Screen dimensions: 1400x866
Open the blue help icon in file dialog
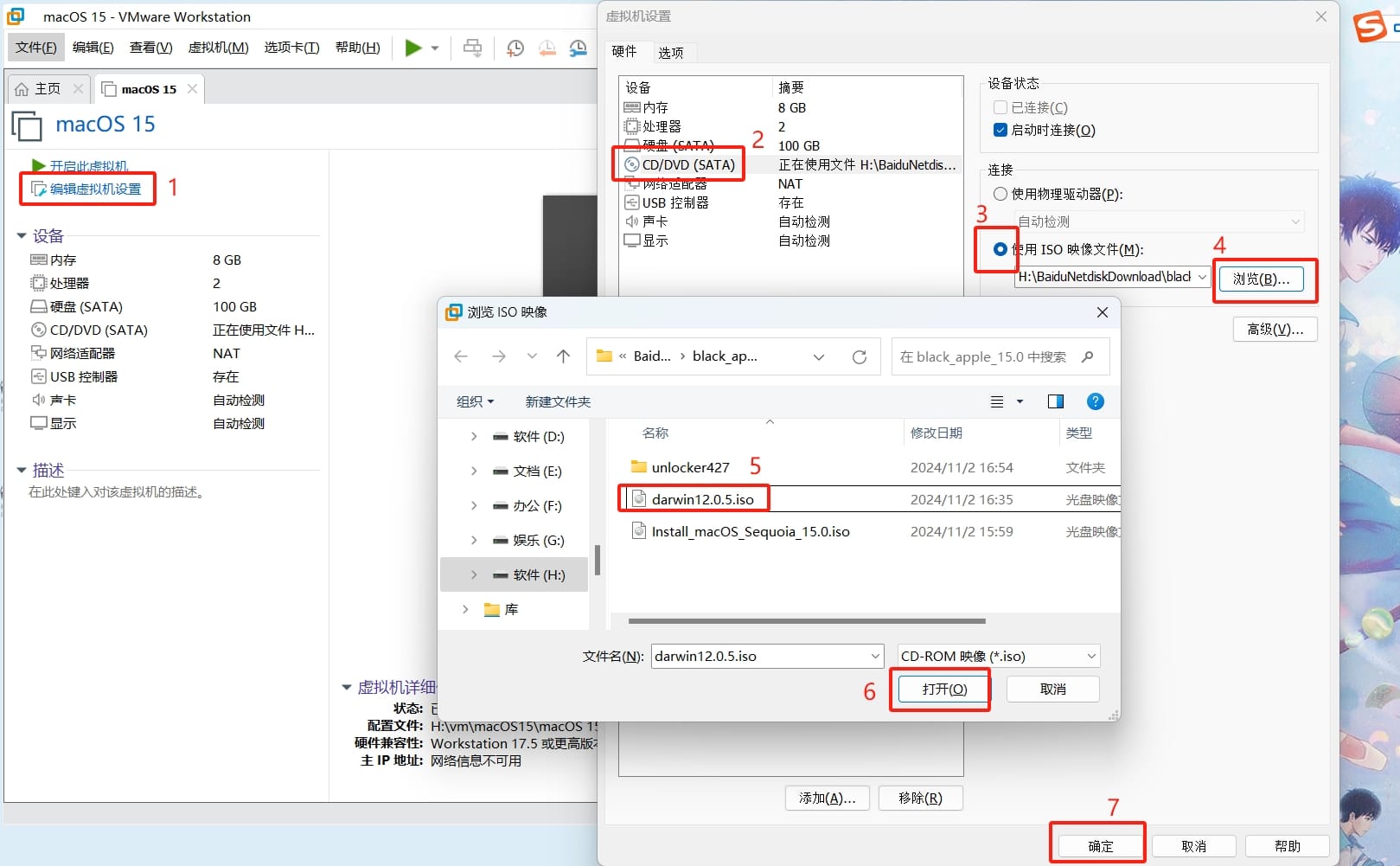(x=1096, y=401)
